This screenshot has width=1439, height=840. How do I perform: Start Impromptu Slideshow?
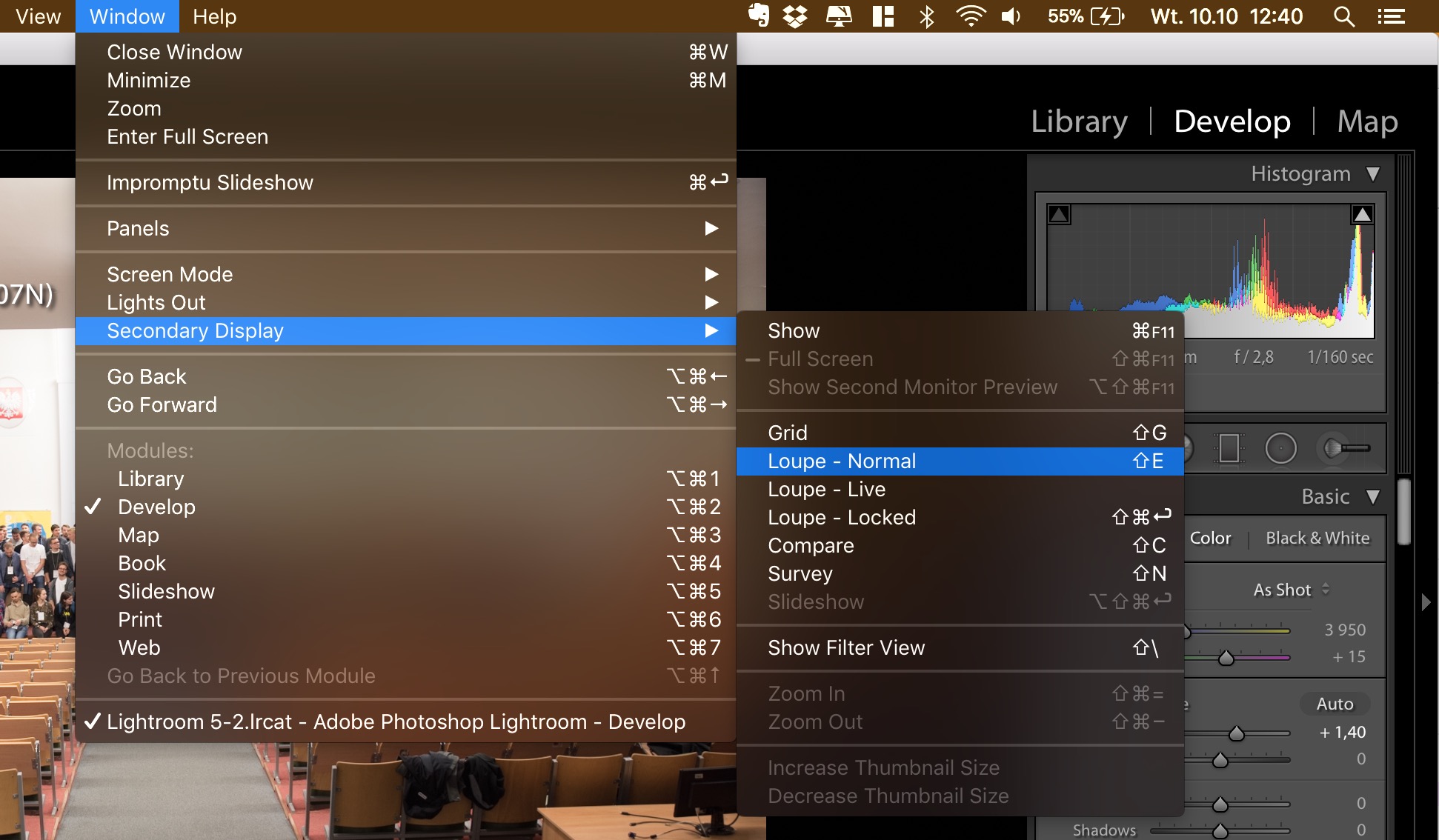(x=406, y=182)
